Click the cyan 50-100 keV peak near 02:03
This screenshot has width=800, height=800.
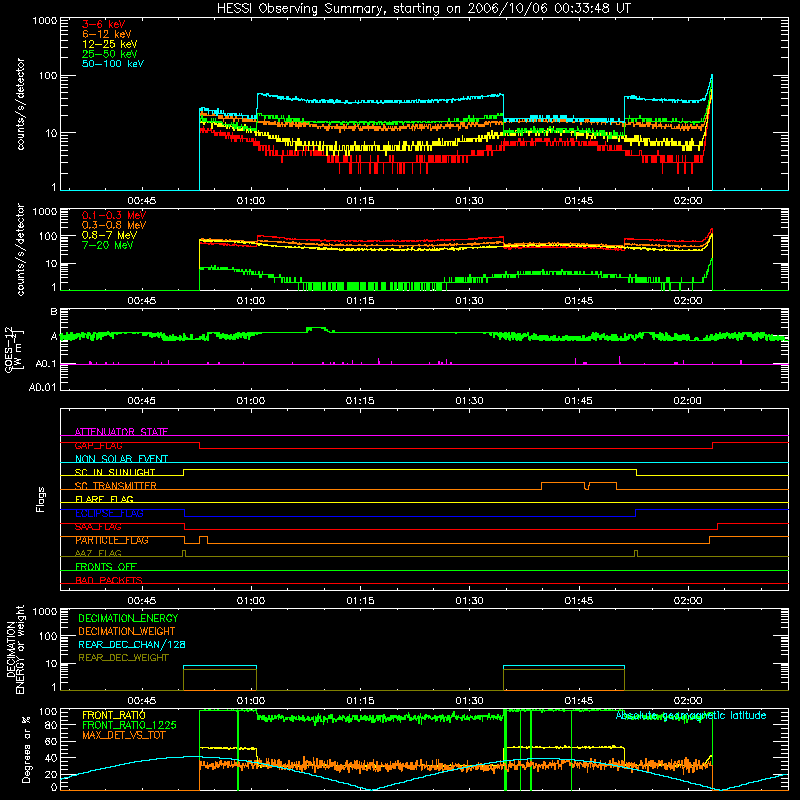711,77
